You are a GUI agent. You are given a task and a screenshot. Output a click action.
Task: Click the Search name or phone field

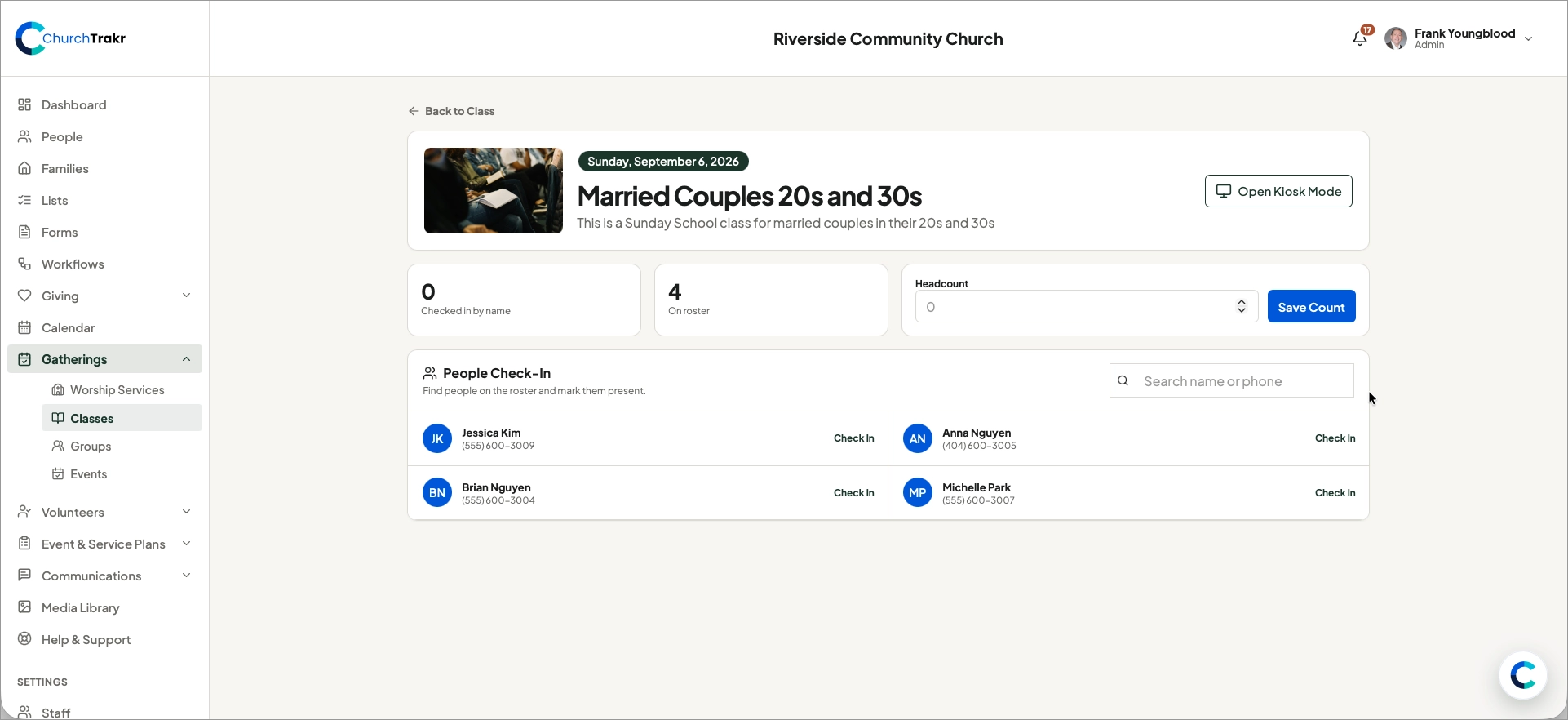[1231, 381]
